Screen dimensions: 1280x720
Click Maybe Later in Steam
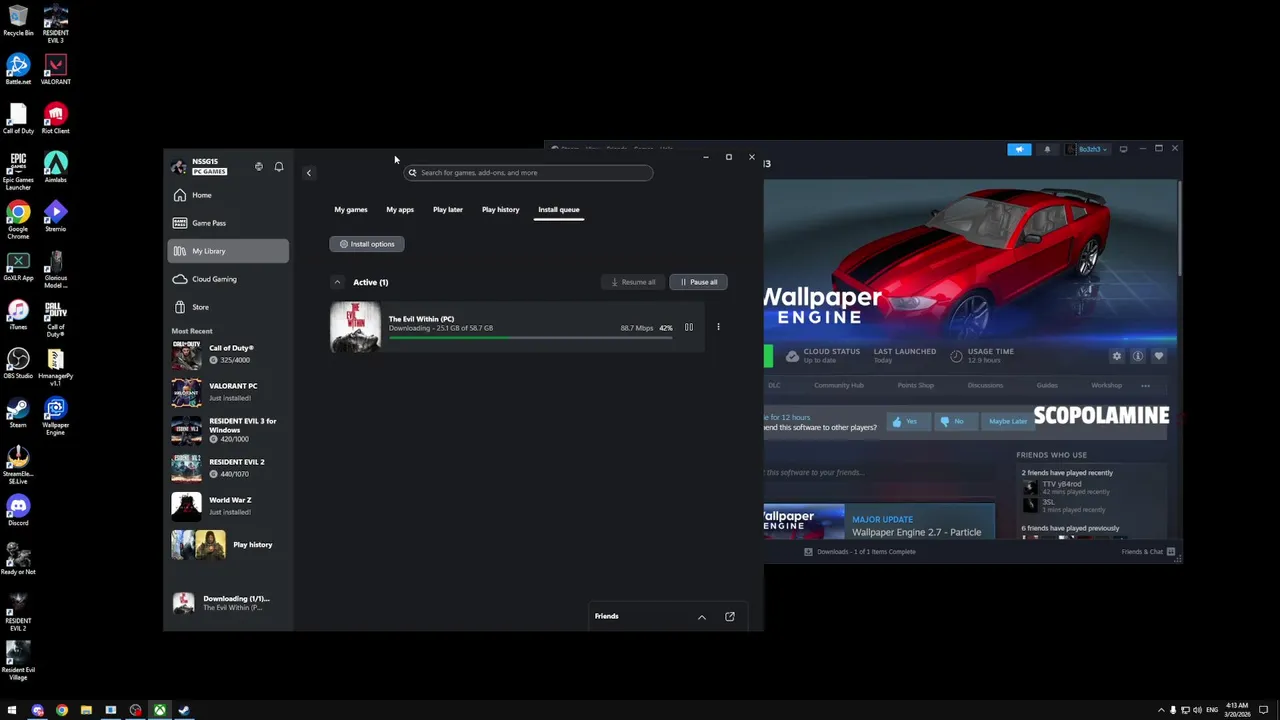pos(1007,421)
